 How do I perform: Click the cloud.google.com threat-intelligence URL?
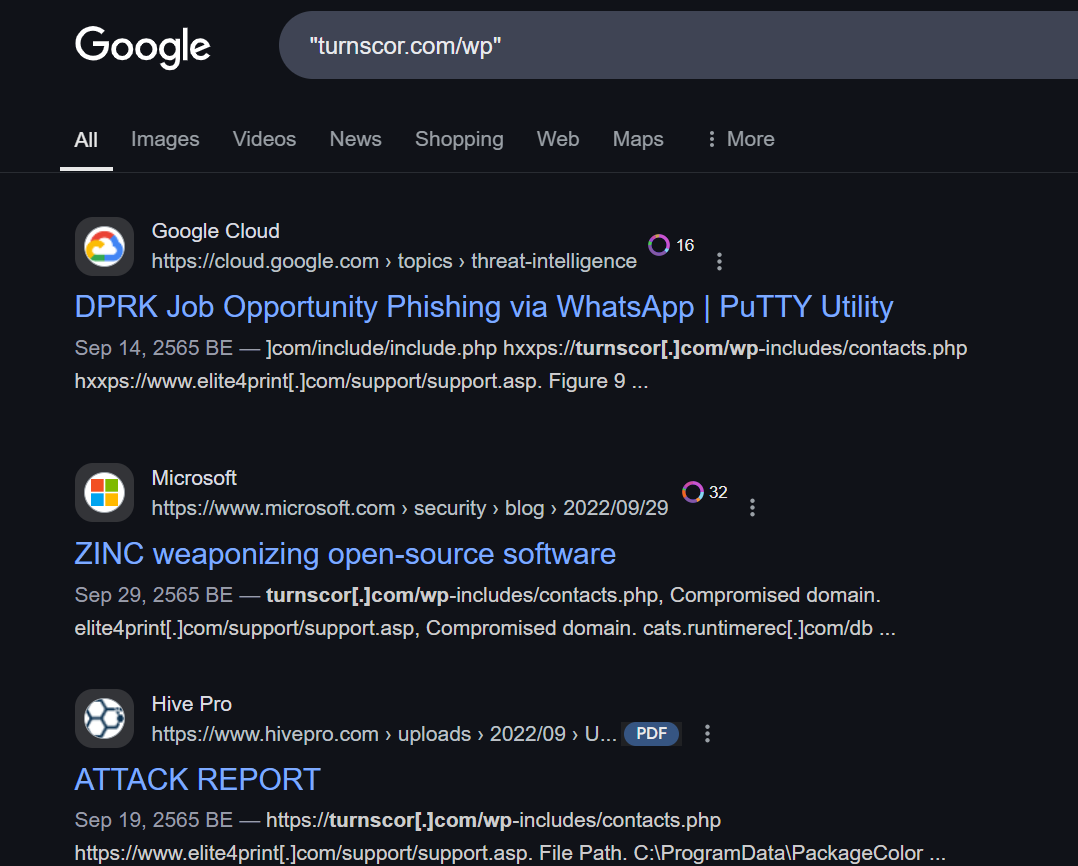point(394,261)
